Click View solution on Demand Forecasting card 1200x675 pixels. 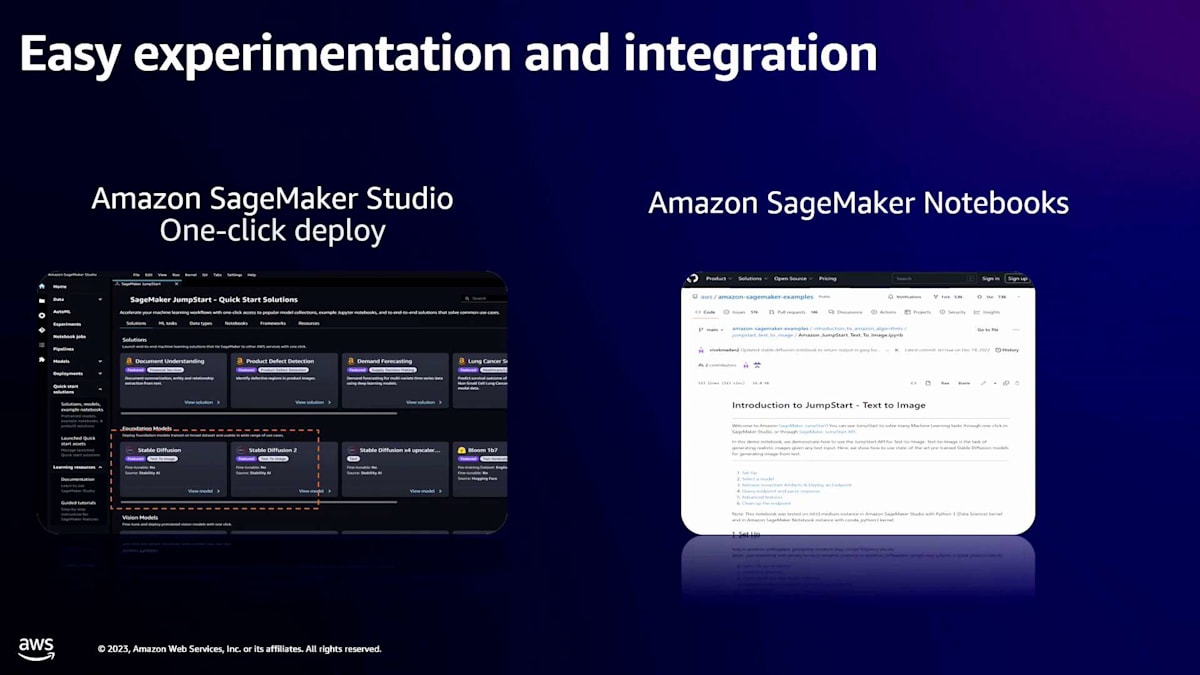424,402
